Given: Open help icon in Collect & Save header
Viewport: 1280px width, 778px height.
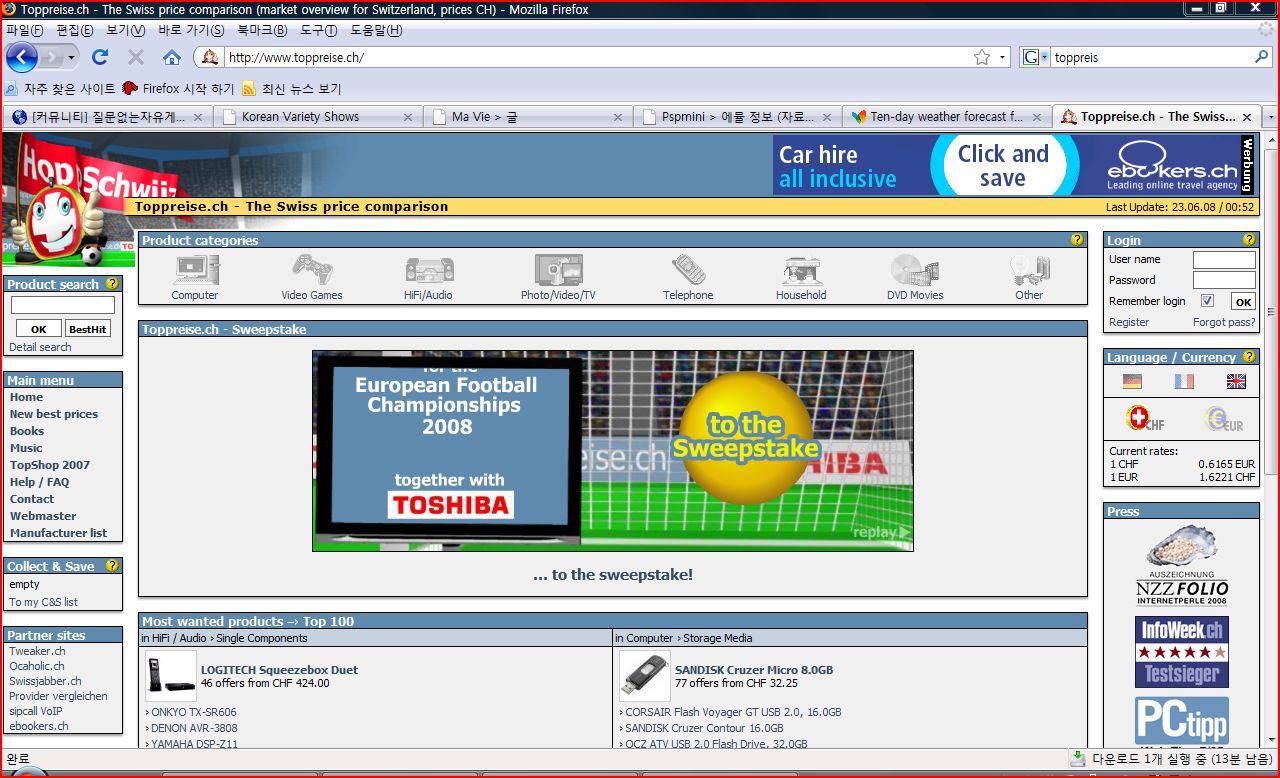Looking at the screenshot, I should (112, 566).
